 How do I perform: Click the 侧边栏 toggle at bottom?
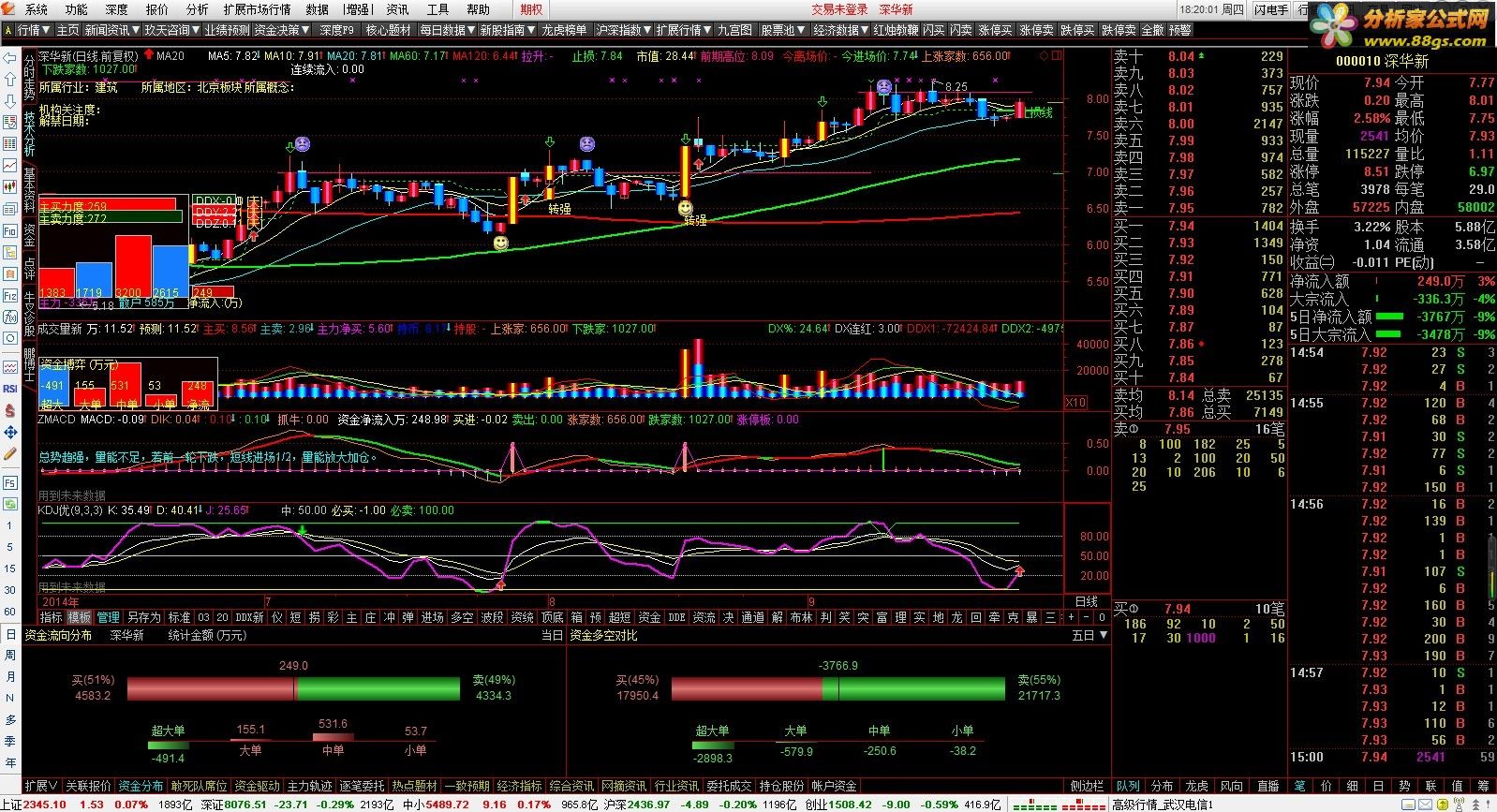pos(1087,786)
